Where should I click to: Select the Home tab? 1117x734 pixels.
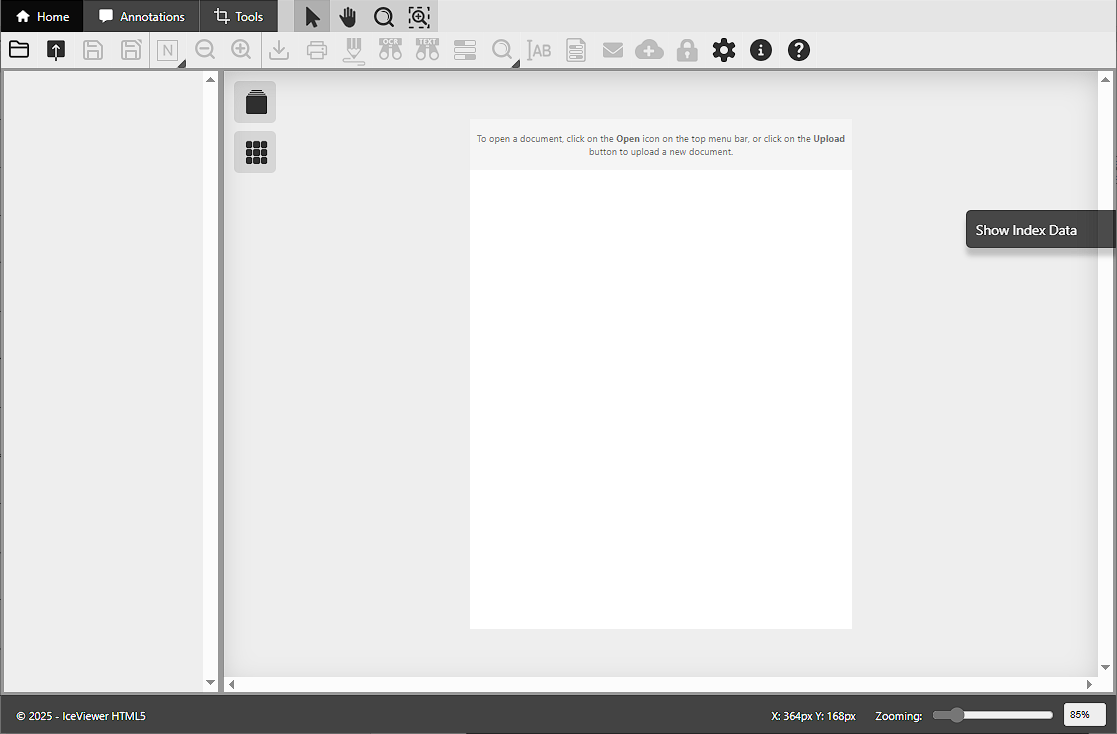click(43, 17)
